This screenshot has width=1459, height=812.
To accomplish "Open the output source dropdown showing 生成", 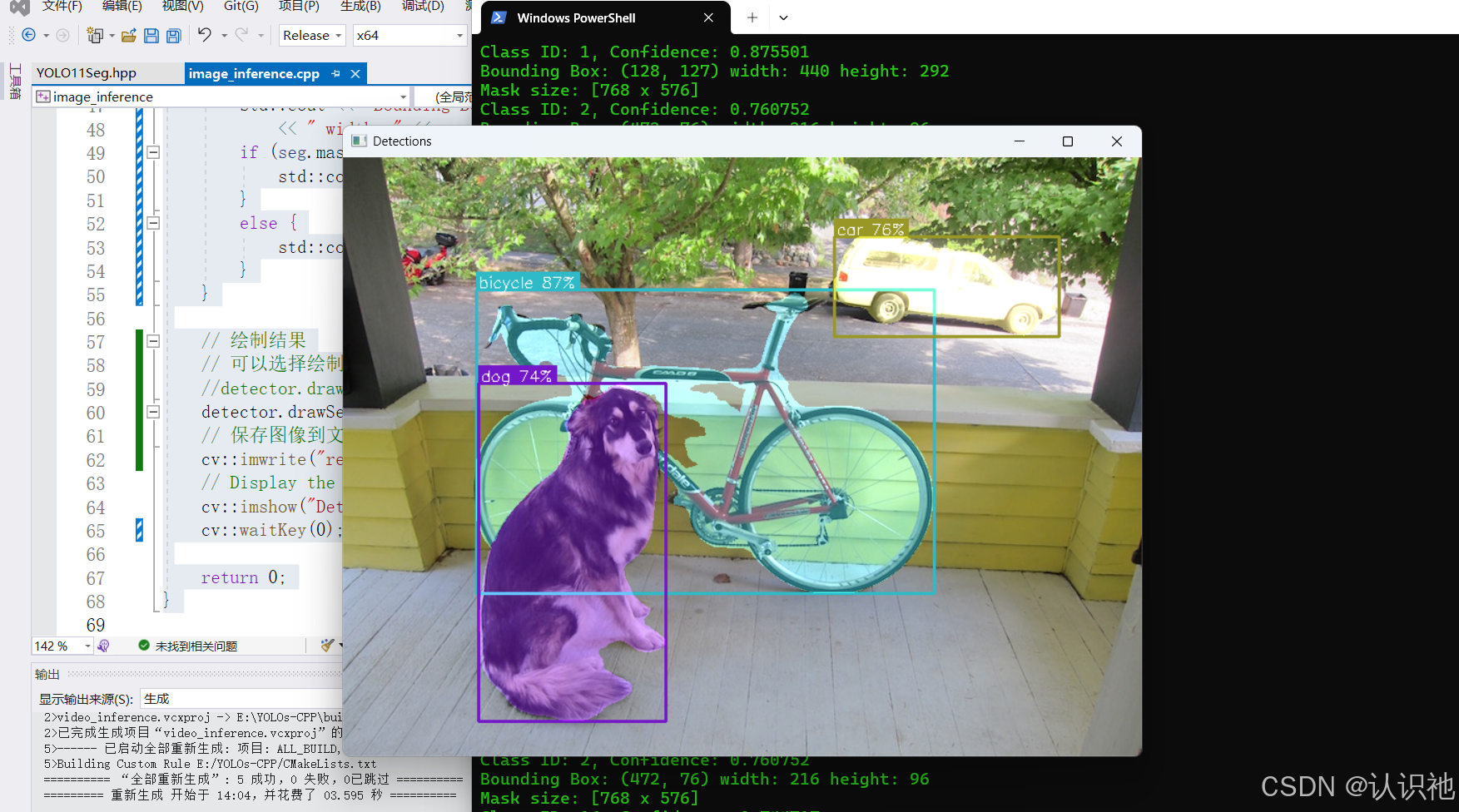I will coord(241,699).
